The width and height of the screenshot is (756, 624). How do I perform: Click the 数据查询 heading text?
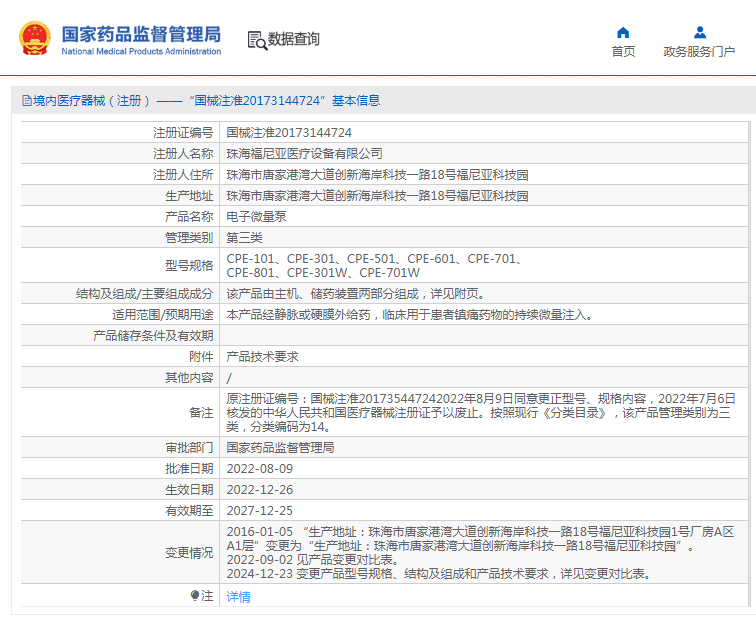[294, 39]
